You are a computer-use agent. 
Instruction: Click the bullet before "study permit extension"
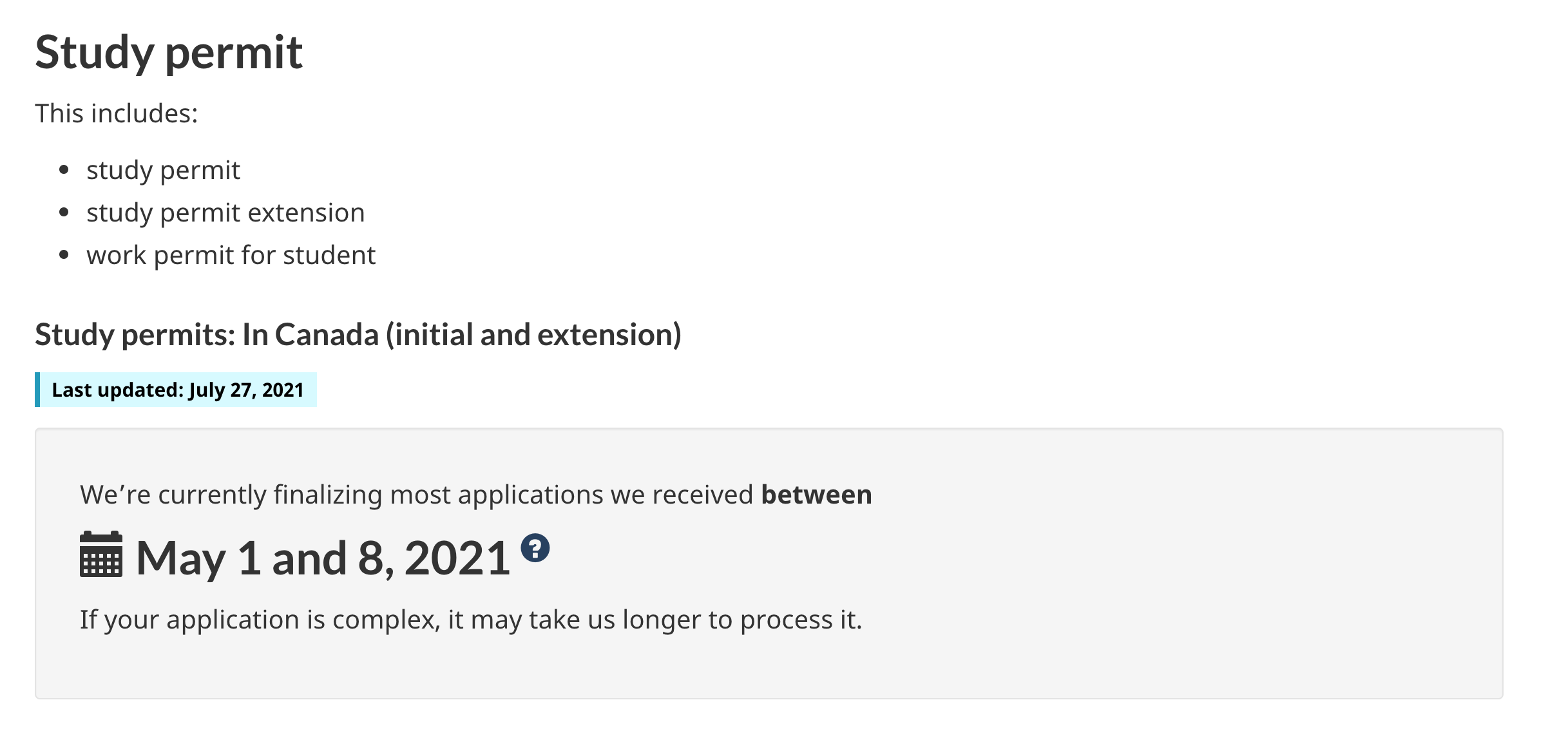point(64,213)
